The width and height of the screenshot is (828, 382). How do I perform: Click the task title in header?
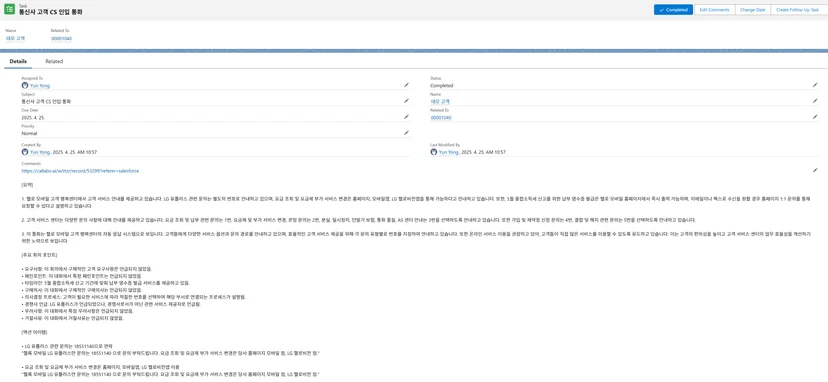pos(51,12)
